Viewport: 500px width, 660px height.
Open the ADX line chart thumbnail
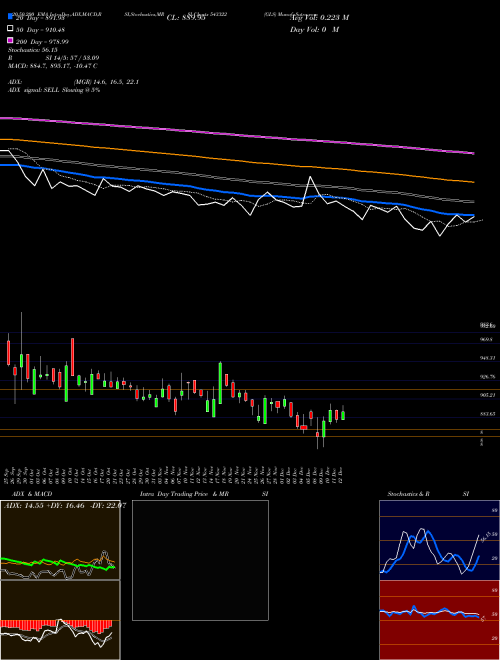(60, 540)
